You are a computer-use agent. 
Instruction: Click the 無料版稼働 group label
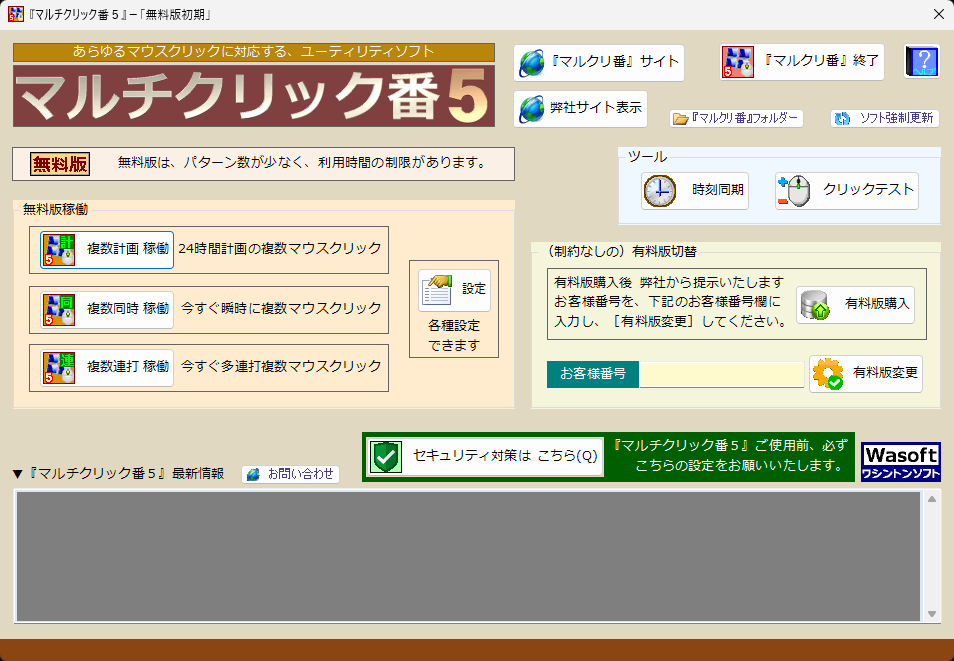click(x=55, y=209)
